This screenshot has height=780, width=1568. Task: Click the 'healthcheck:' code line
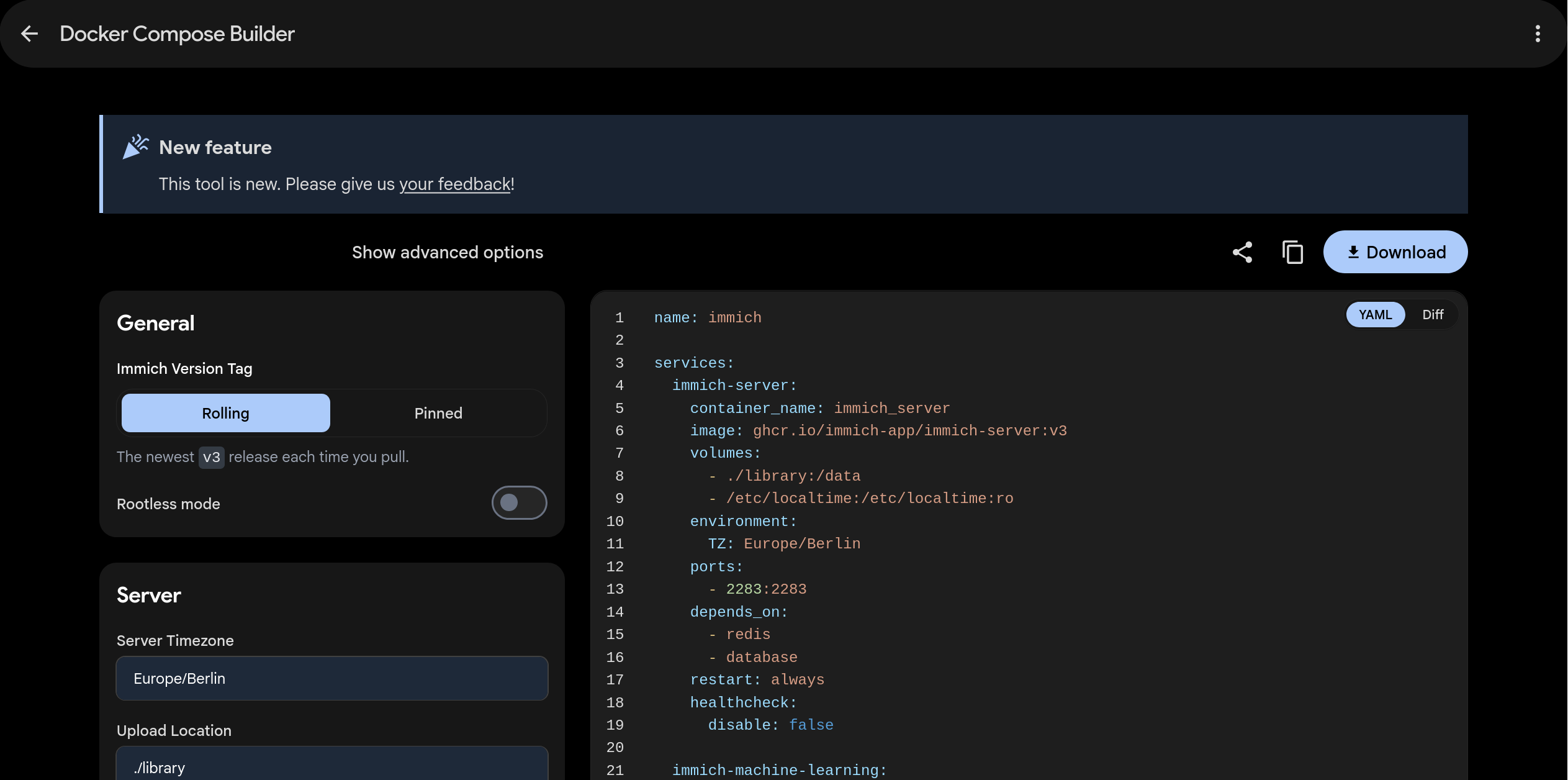point(743,702)
